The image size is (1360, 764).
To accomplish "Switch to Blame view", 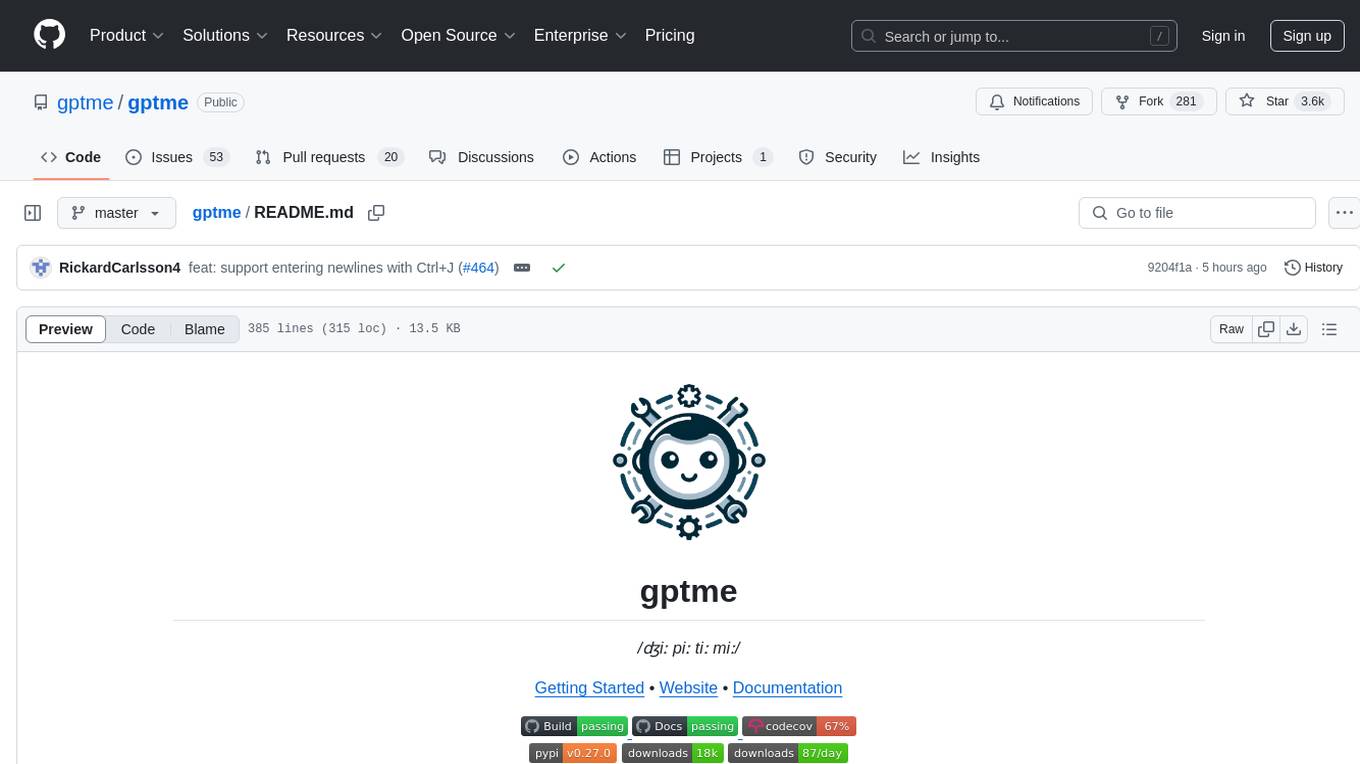I will point(204,329).
